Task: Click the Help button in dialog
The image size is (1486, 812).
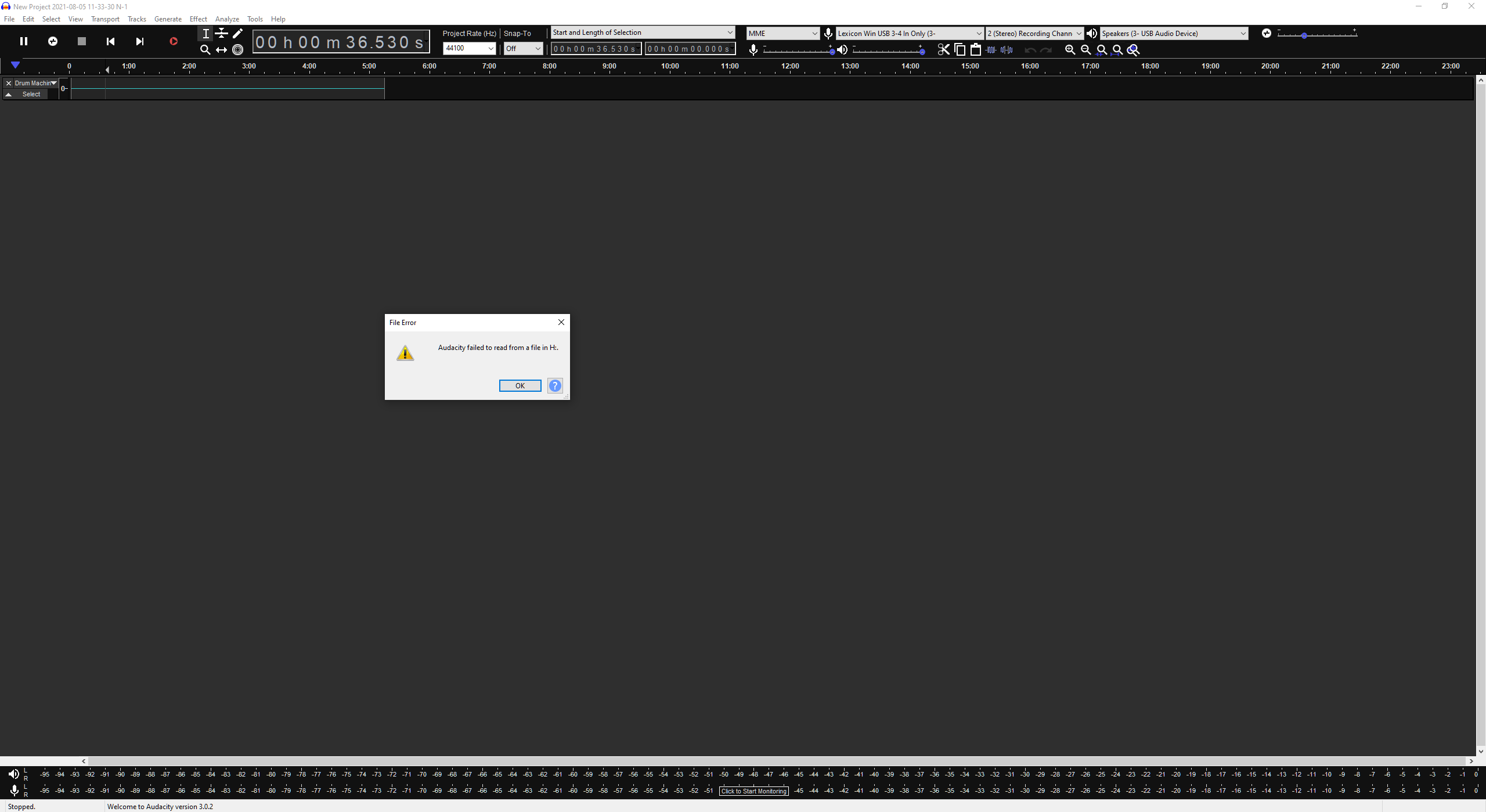Action: click(x=555, y=385)
